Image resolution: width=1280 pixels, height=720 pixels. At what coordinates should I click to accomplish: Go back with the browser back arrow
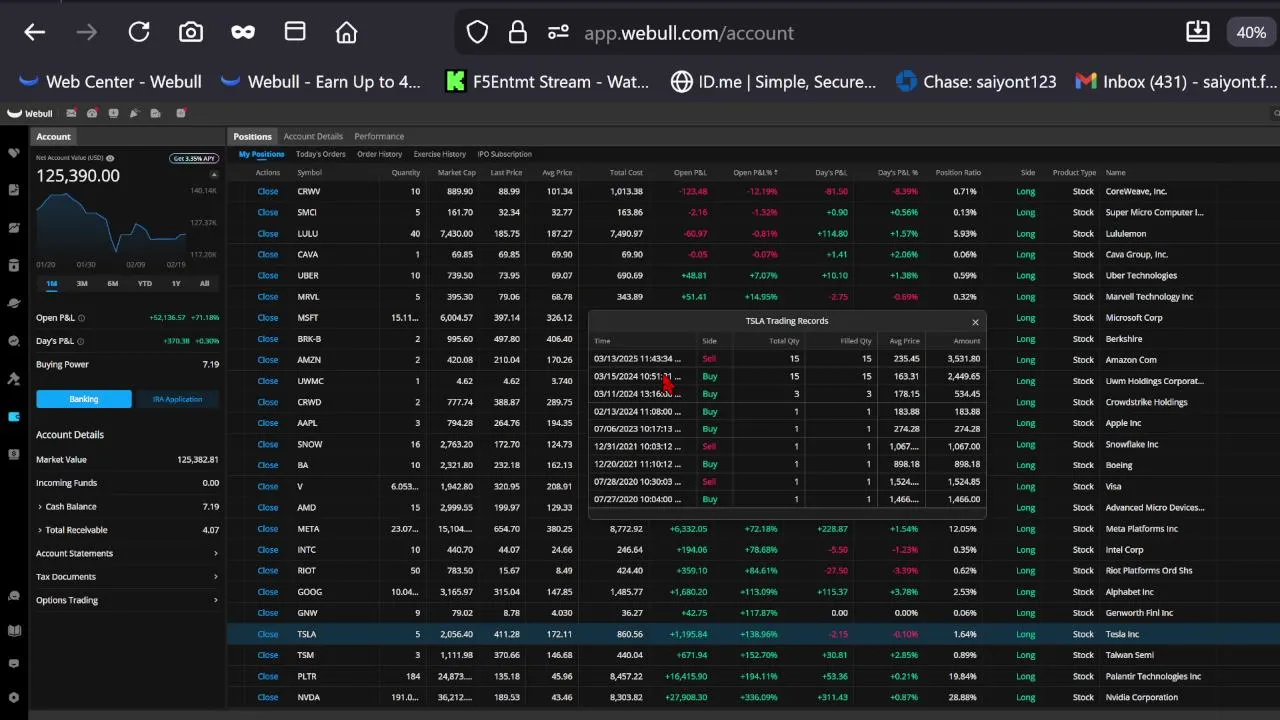35,33
